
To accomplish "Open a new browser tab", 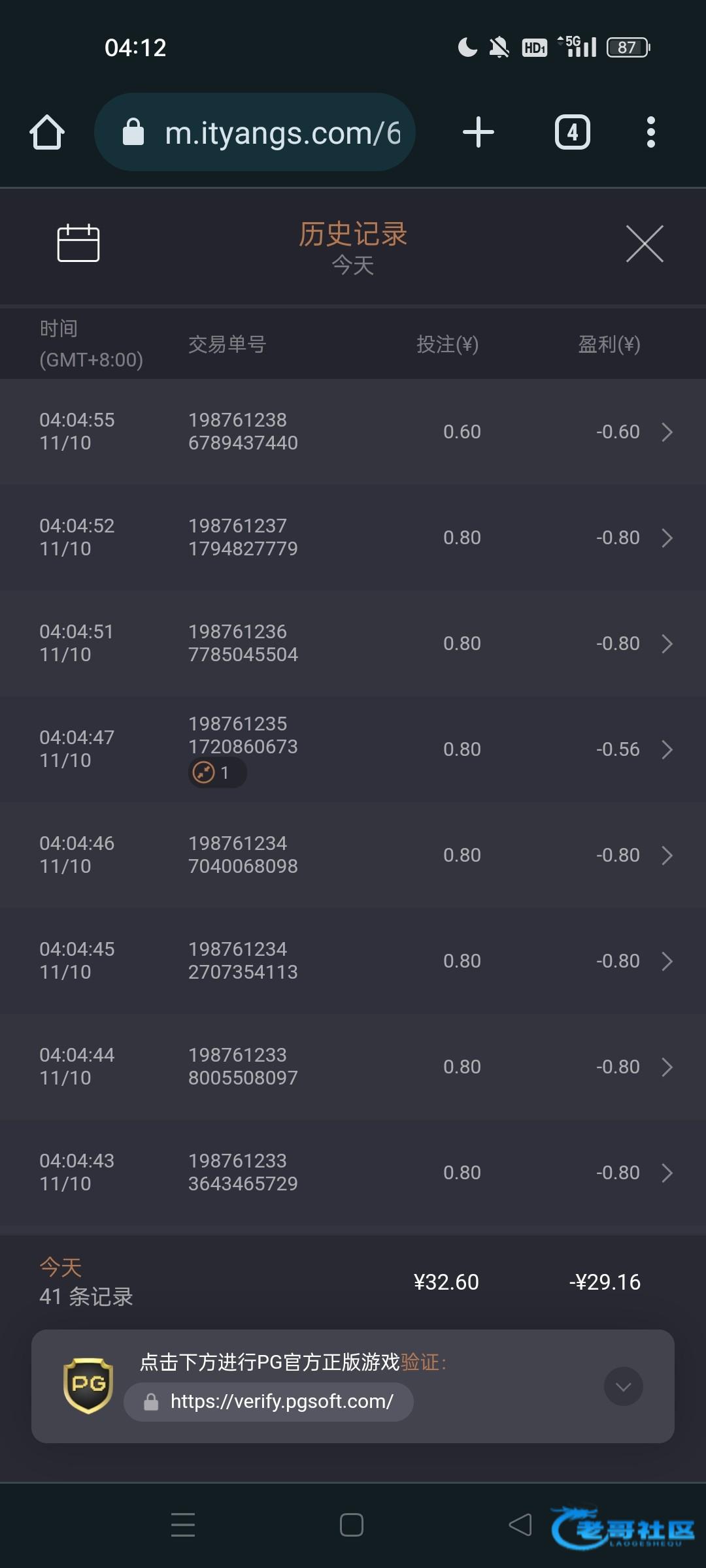I will tap(478, 133).
